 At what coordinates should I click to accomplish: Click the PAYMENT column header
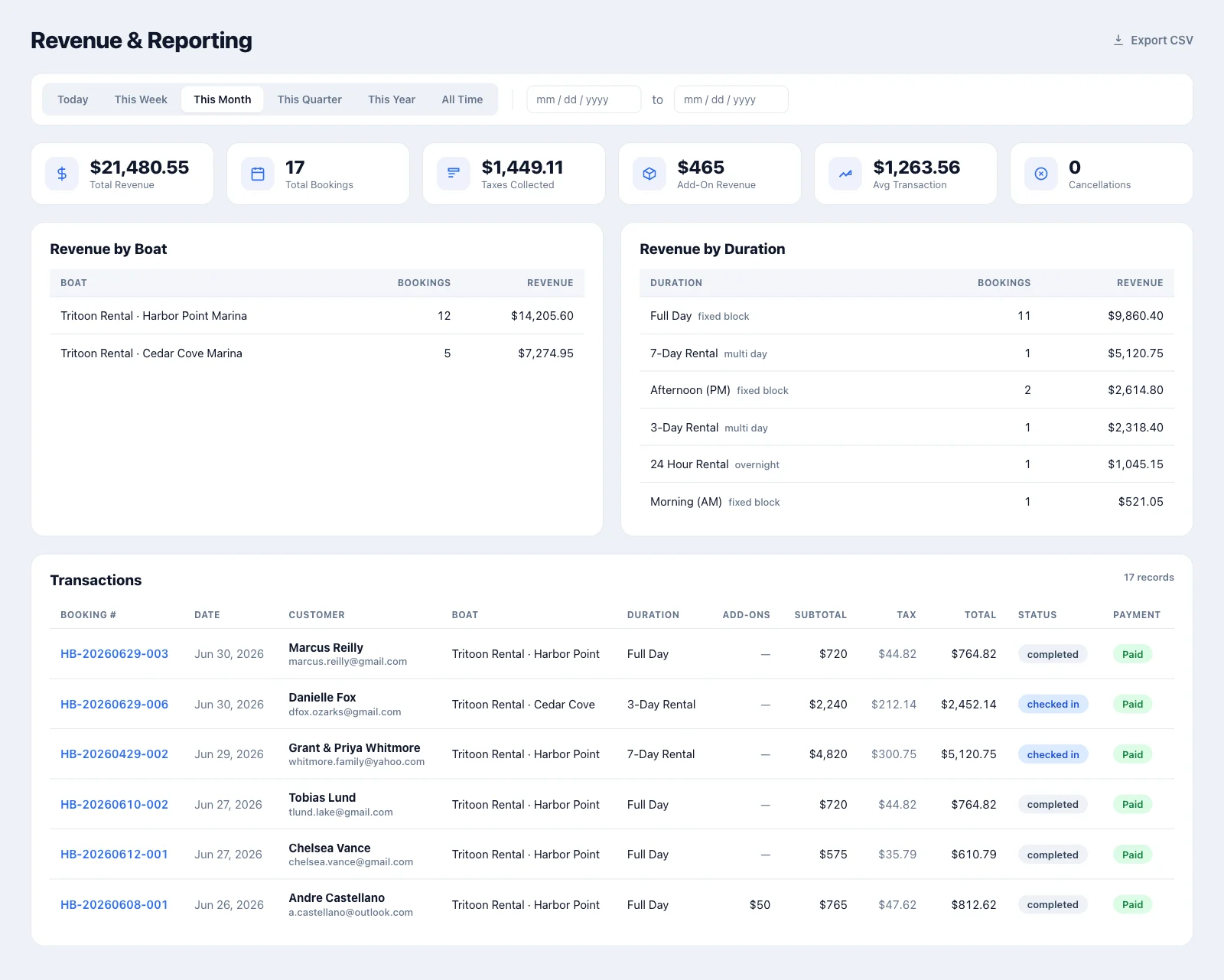(1137, 615)
